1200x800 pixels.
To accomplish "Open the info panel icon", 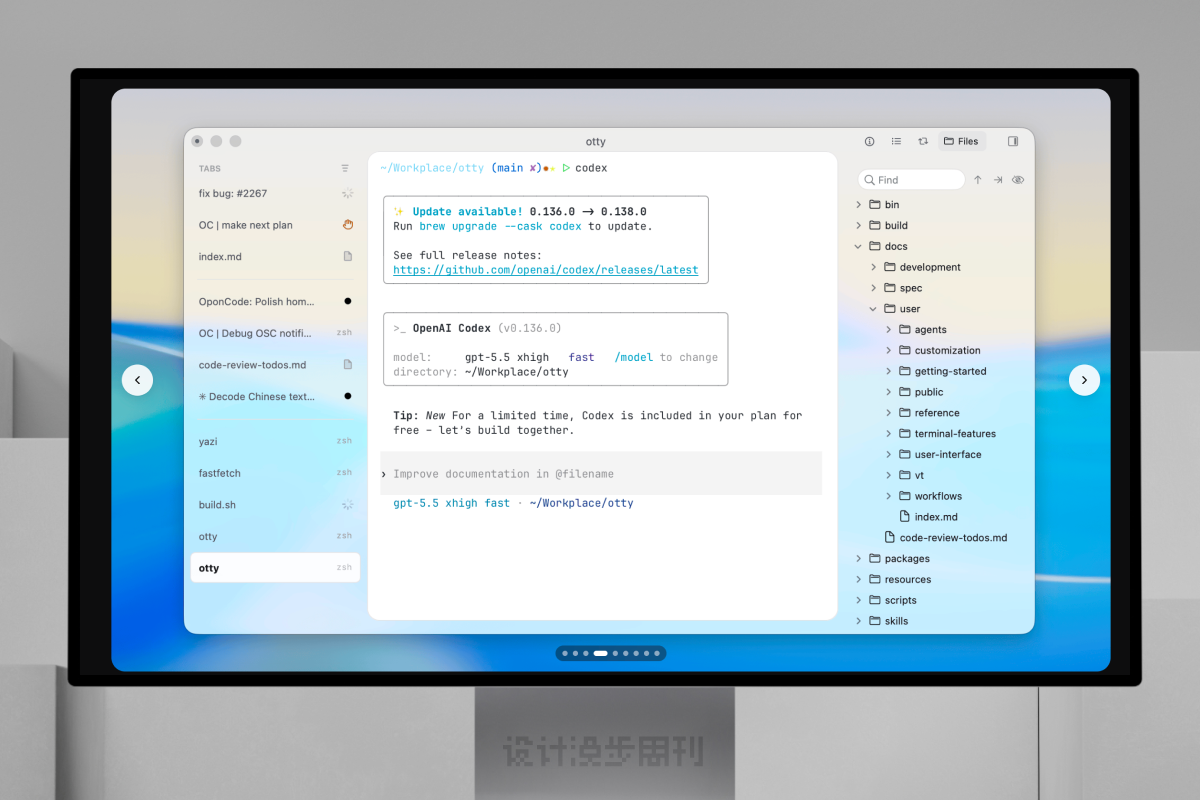I will coord(869,141).
